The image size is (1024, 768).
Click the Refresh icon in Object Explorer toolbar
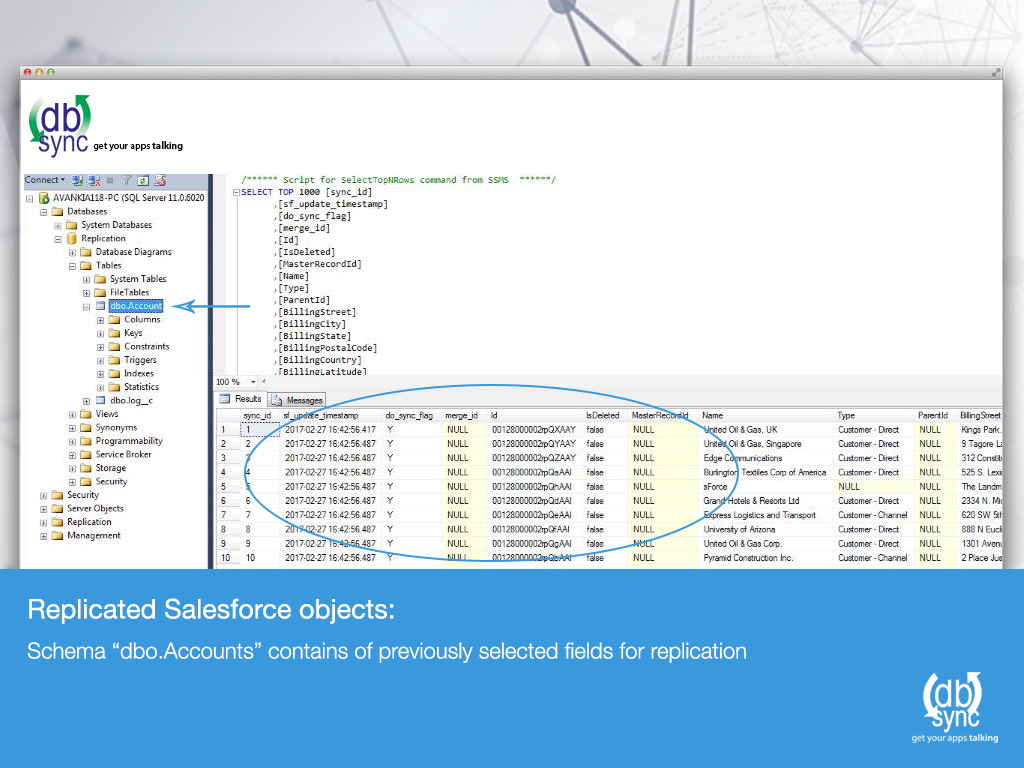pos(143,180)
